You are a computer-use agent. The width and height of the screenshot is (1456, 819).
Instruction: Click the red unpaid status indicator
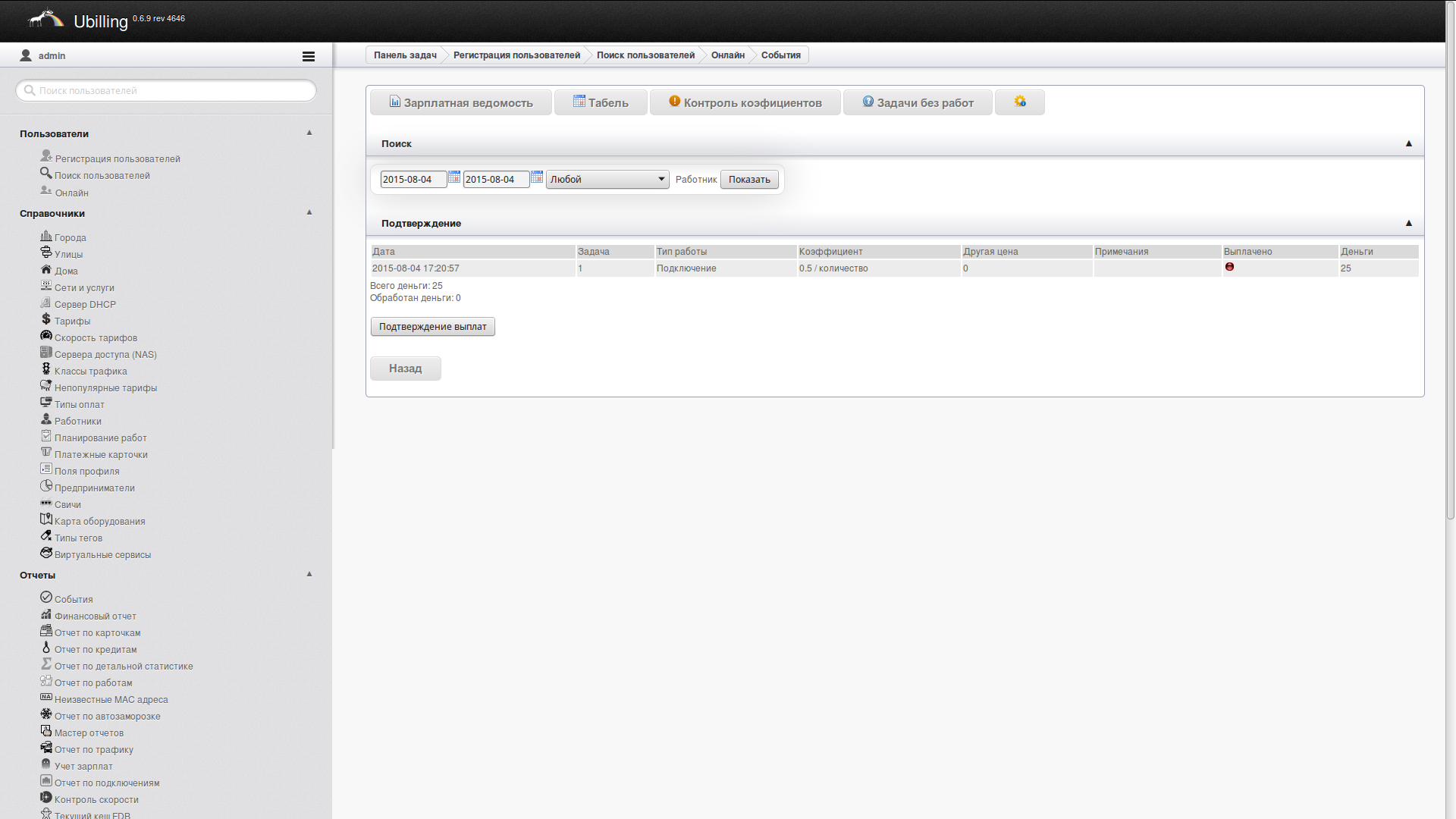1229,267
